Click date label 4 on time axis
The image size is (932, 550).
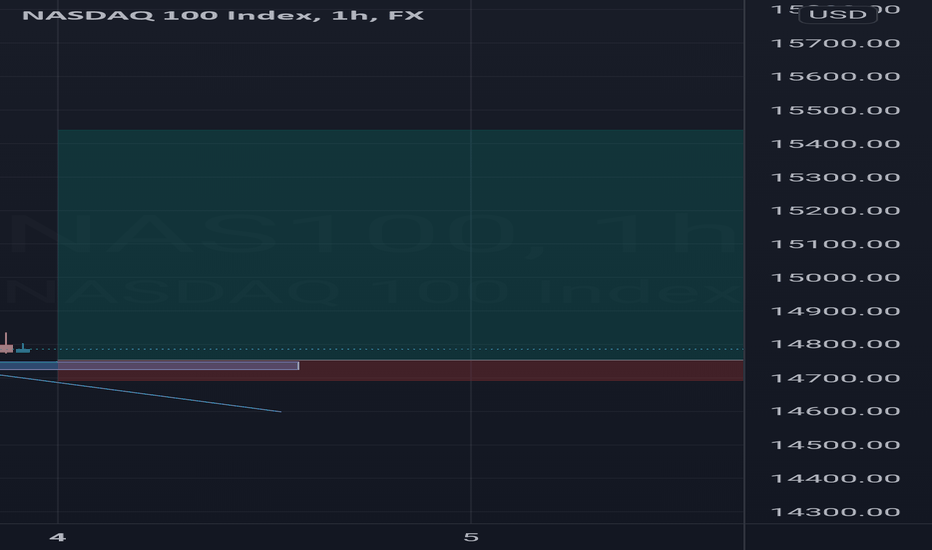click(x=57, y=538)
